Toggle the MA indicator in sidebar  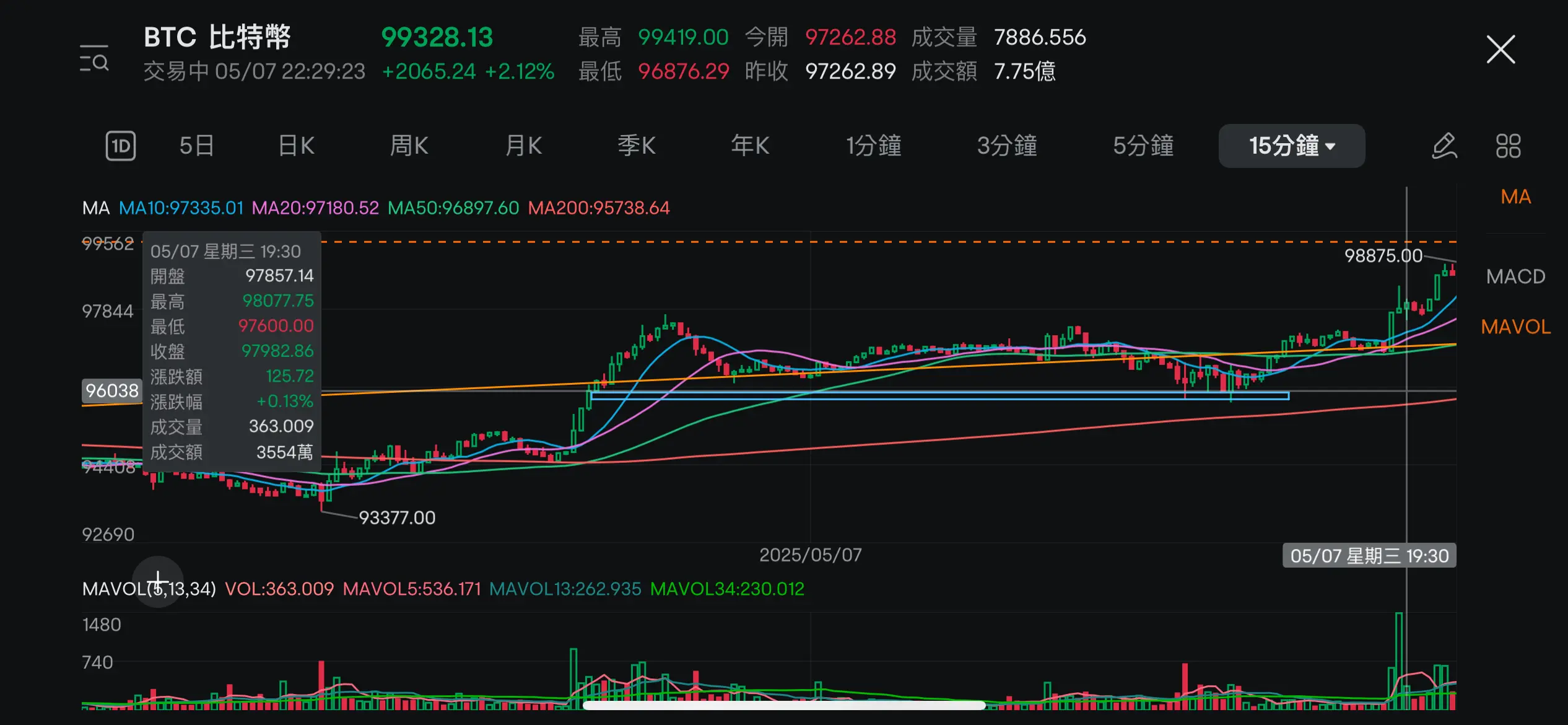pyautogui.click(x=1515, y=196)
